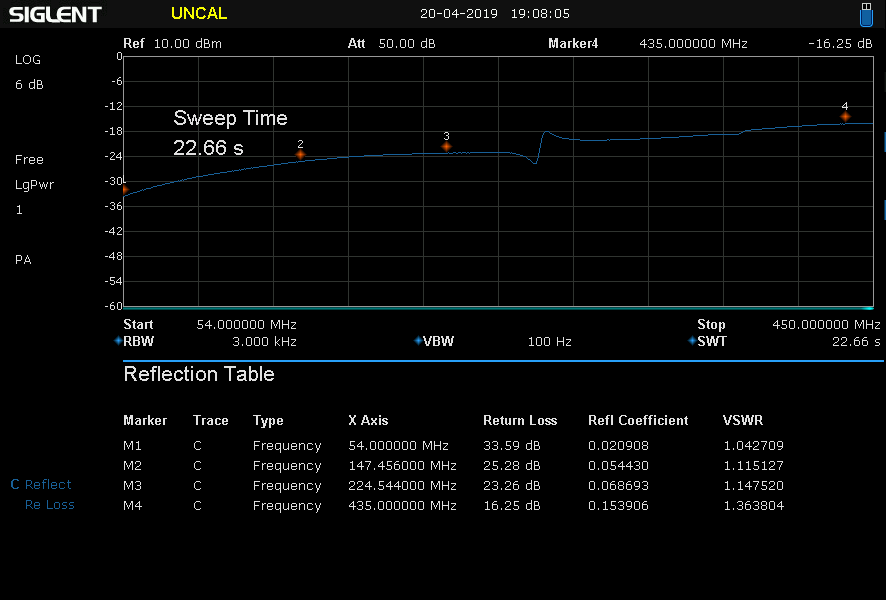Toggle the LOG scale setting

(28, 60)
